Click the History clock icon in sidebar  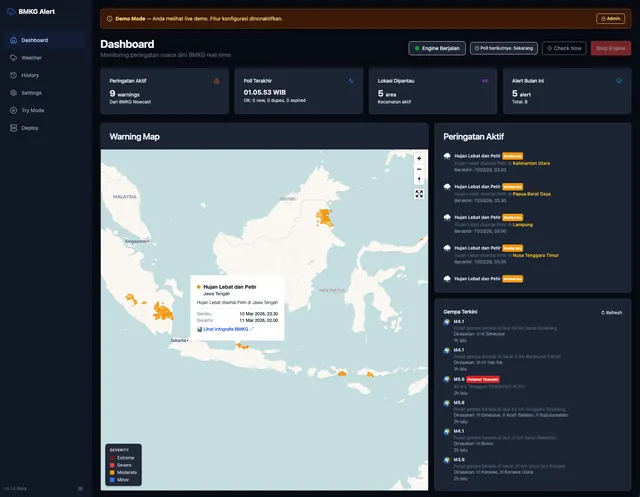(13, 75)
